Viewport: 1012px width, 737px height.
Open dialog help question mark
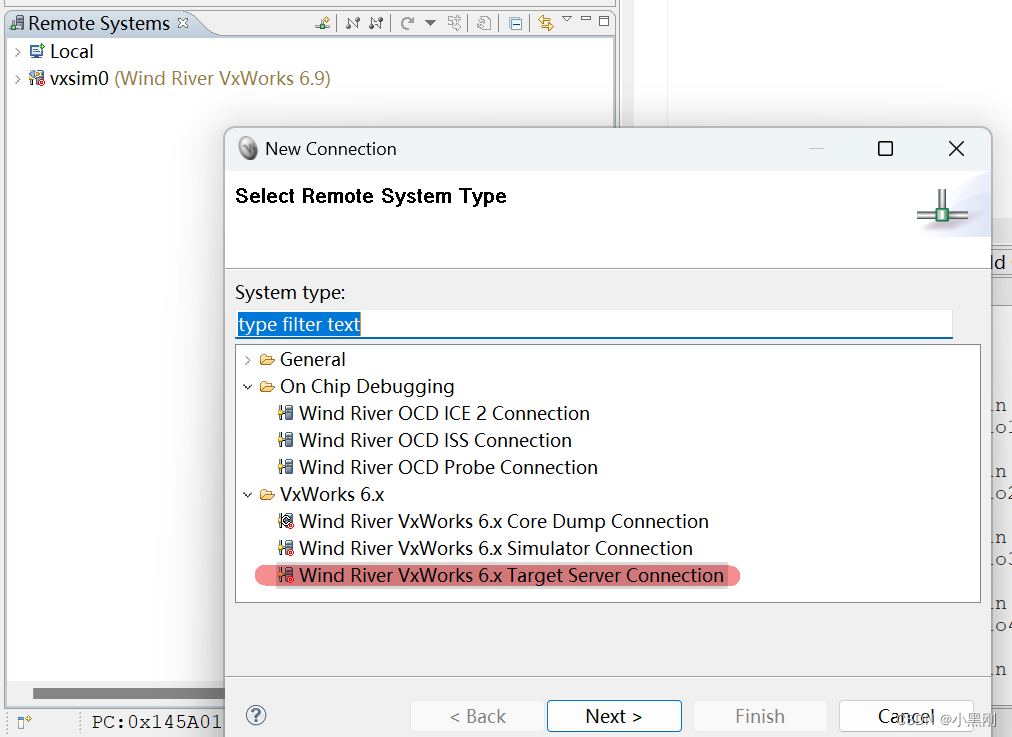256,715
